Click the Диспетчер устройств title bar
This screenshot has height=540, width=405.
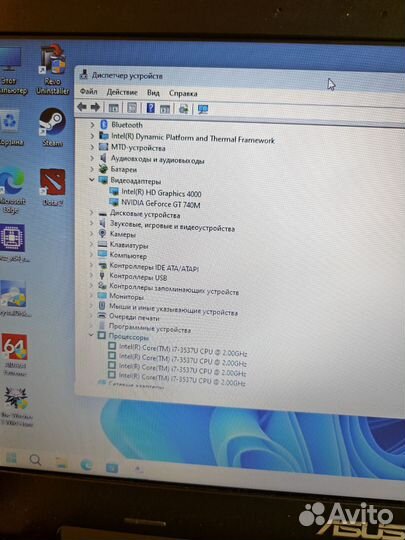[x=240, y=78]
